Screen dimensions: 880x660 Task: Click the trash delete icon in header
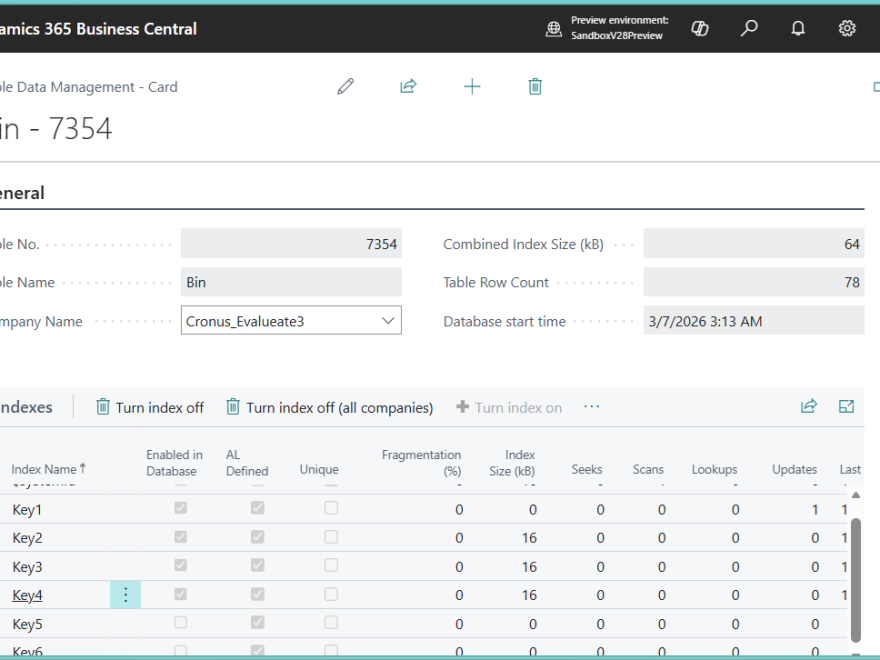coord(535,87)
